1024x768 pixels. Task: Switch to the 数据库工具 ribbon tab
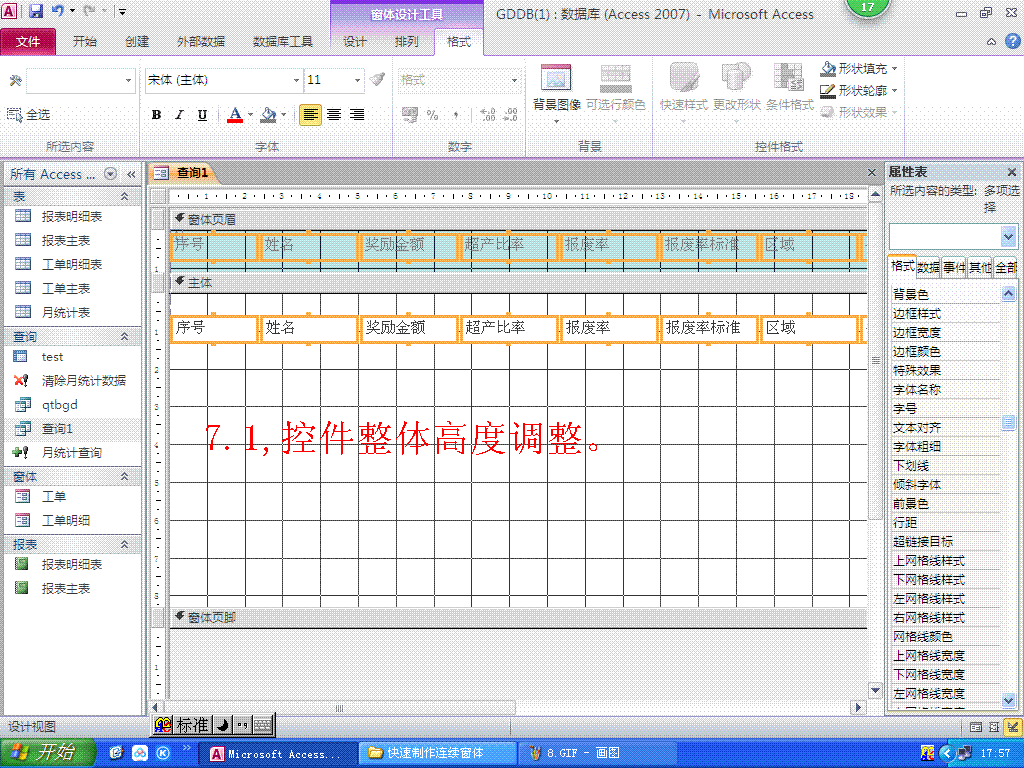283,42
